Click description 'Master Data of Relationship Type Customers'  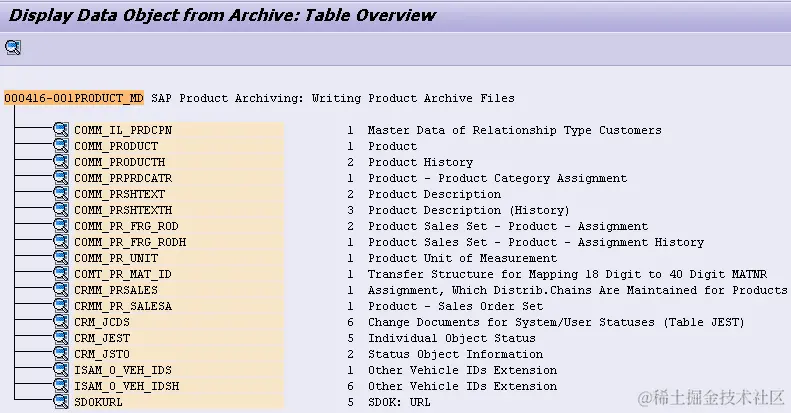click(515, 130)
